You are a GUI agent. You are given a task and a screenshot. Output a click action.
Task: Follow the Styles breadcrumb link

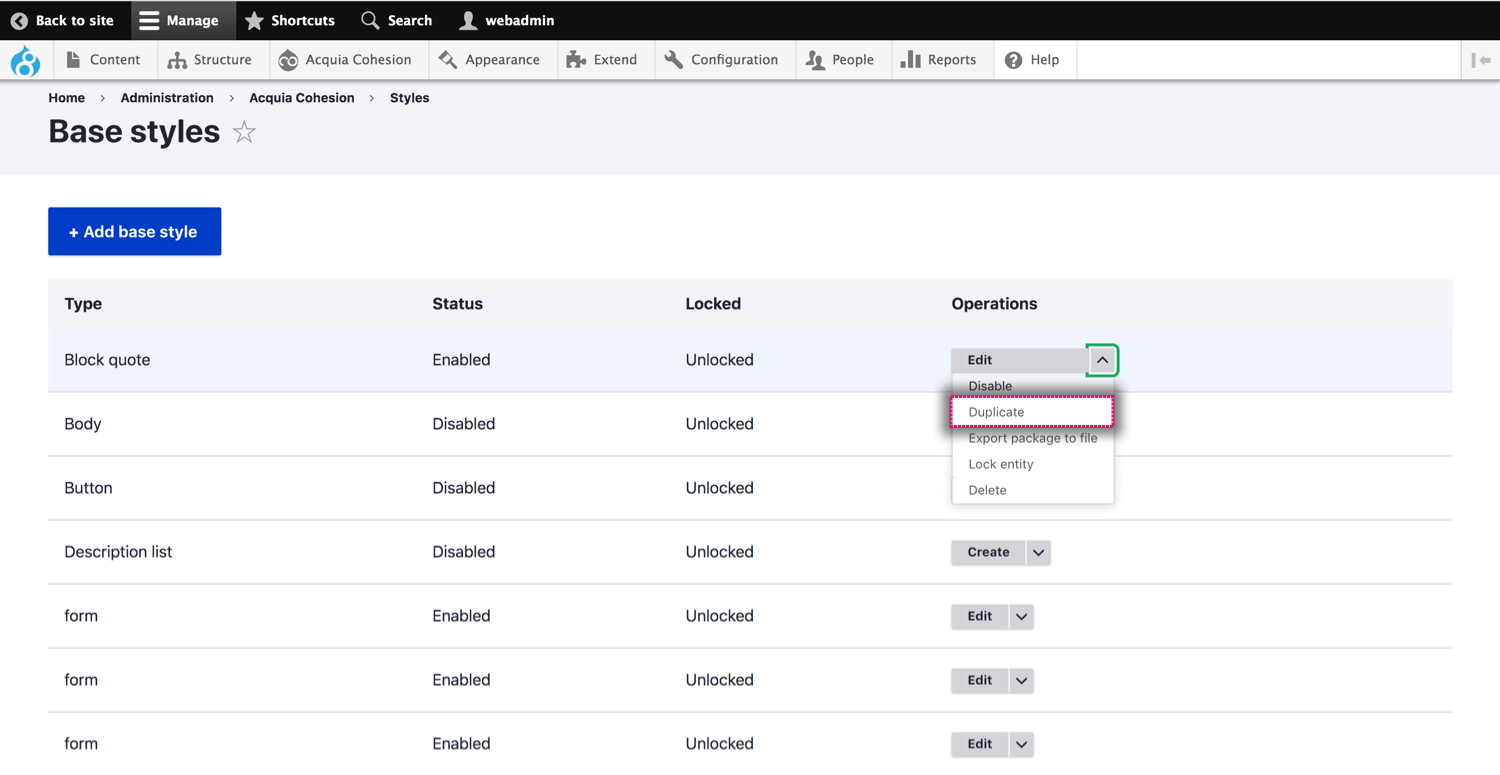[409, 98]
